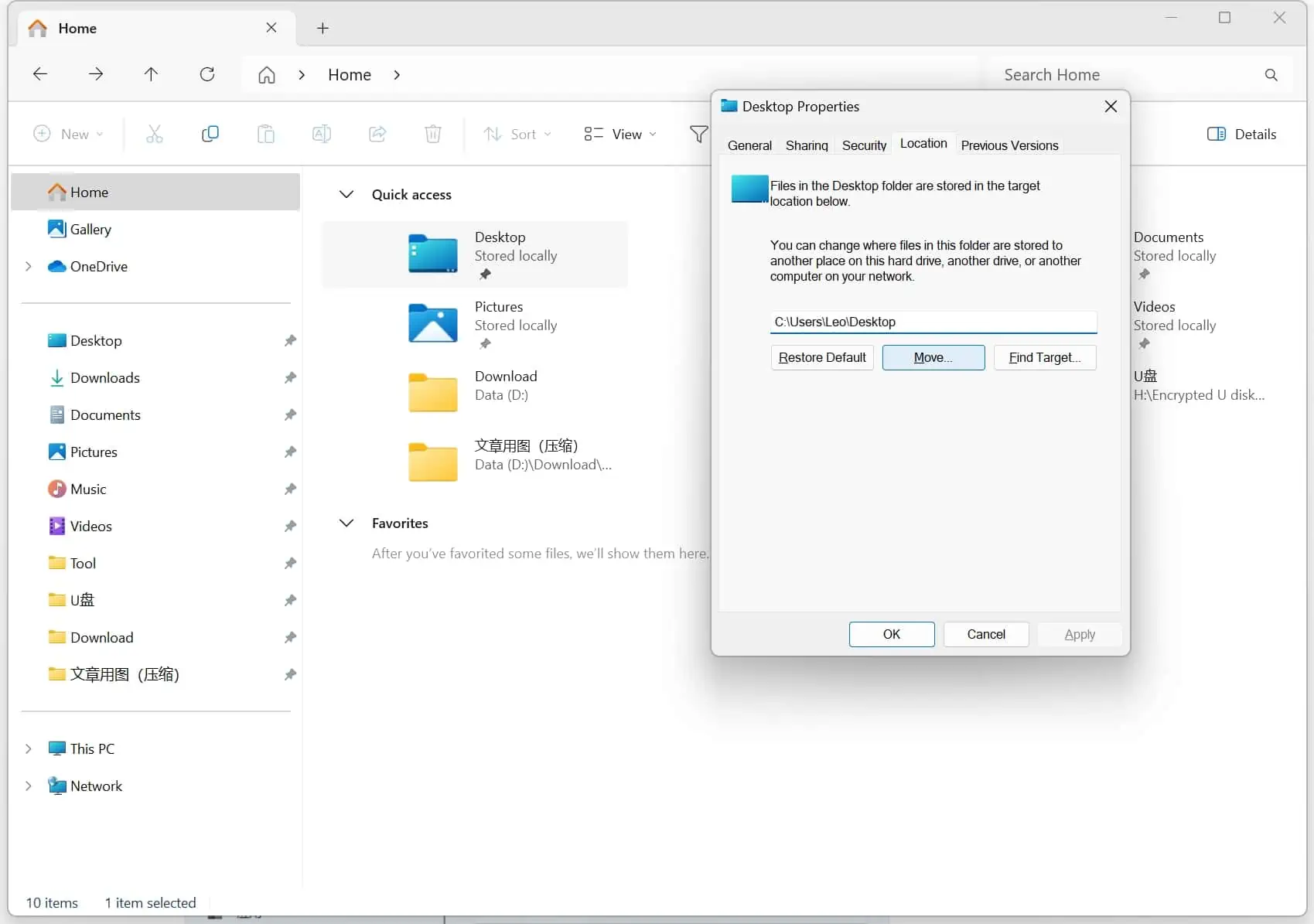Click the Up arrow navigation icon
1314x924 pixels.
tap(151, 74)
